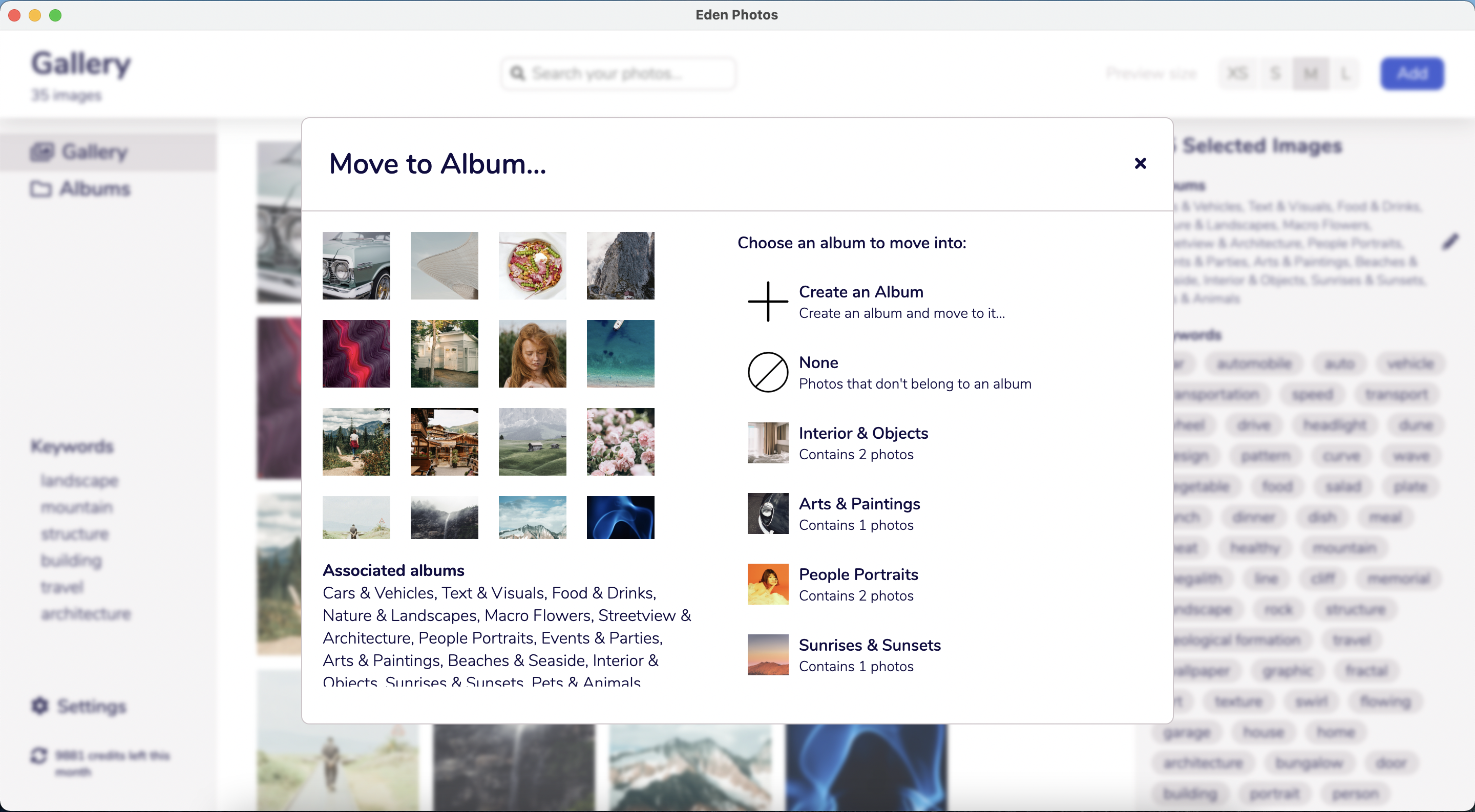Image resolution: width=1475 pixels, height=812 pixels.
Task: Click the pencil edit icon near albums
Action: tap(1450, 242)
